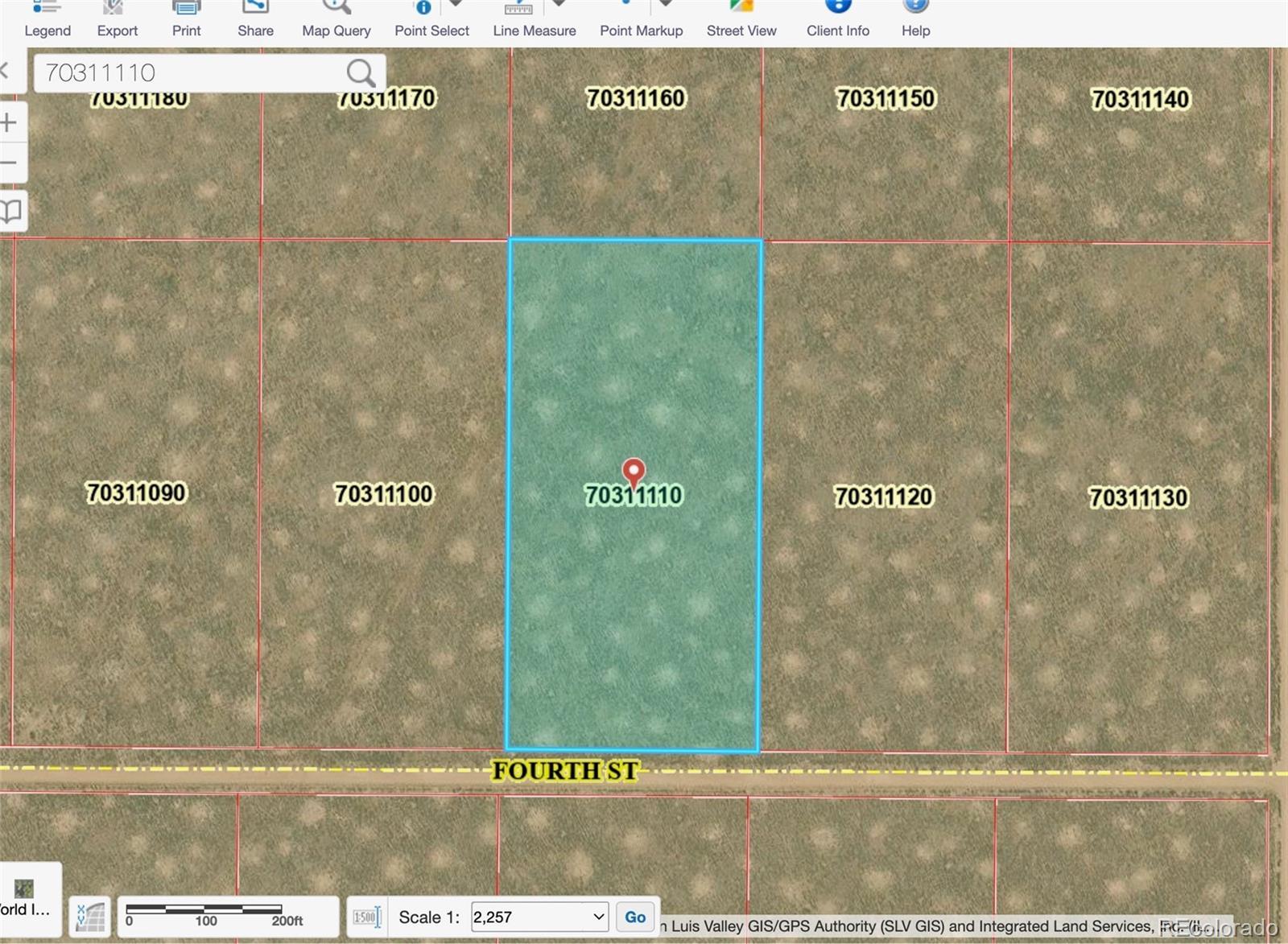Click the search magnifier icon
1288x944 pixels.
point(360,73)
